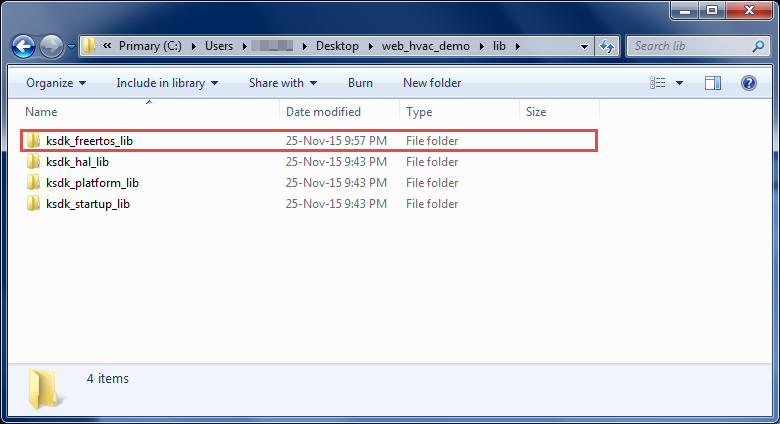Click Burn in the toolbar
This screenshot has width=780, height=424.
click(x=360, y=83)
